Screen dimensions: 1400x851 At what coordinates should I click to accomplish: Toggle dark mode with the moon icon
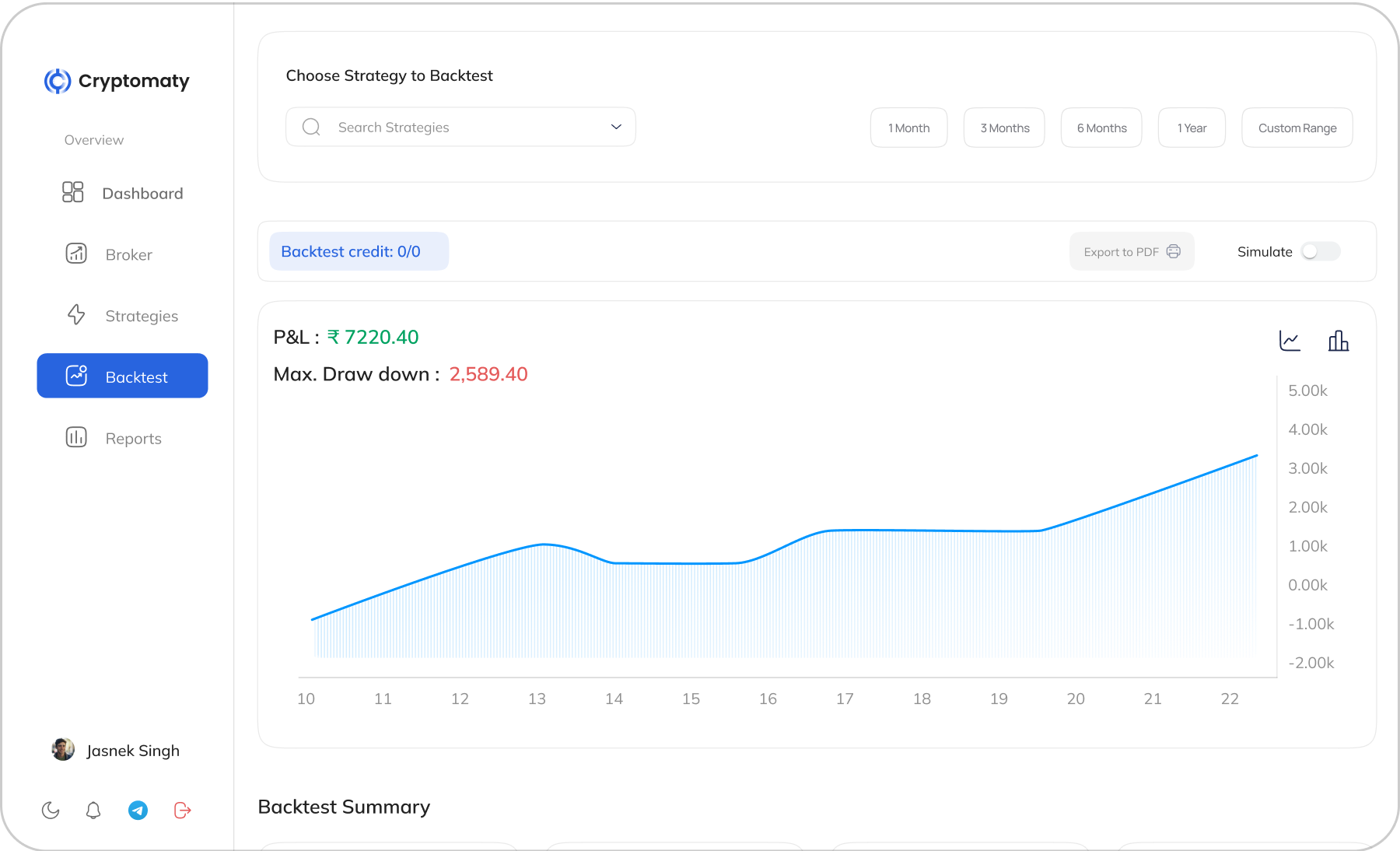tap(50, 810)
